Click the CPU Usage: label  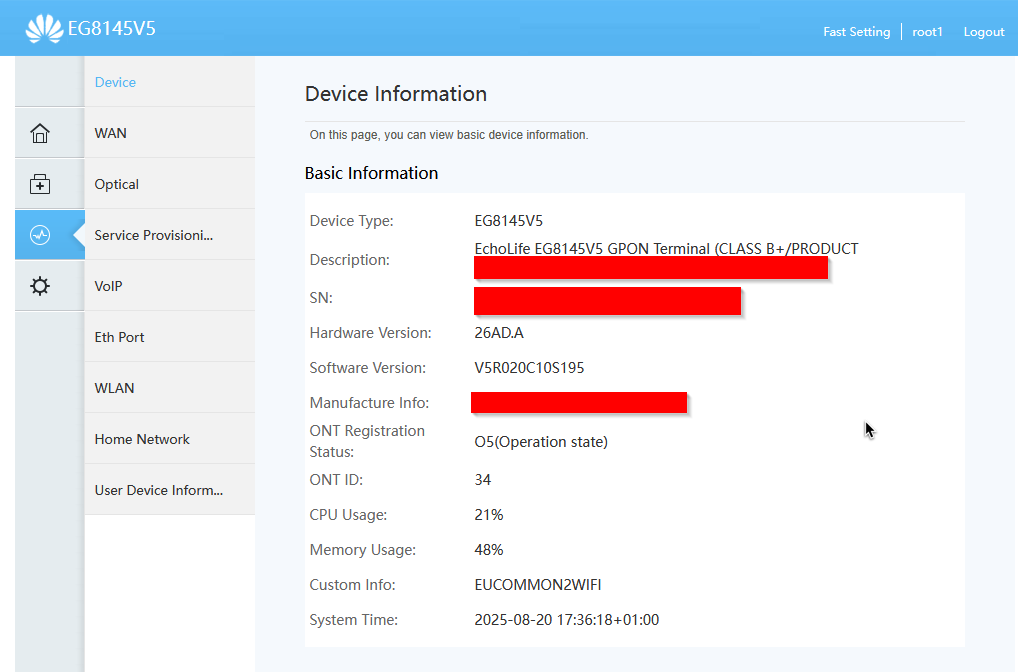coord(348,515)
